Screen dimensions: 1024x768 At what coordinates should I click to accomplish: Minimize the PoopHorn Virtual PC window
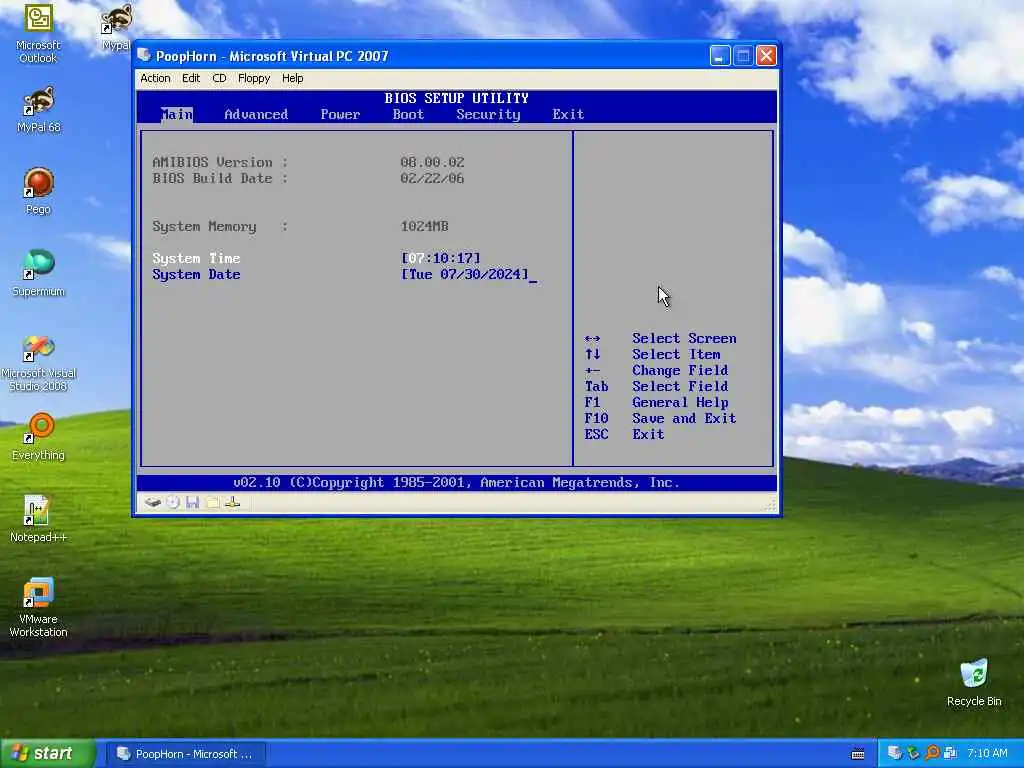click(720, 56)
